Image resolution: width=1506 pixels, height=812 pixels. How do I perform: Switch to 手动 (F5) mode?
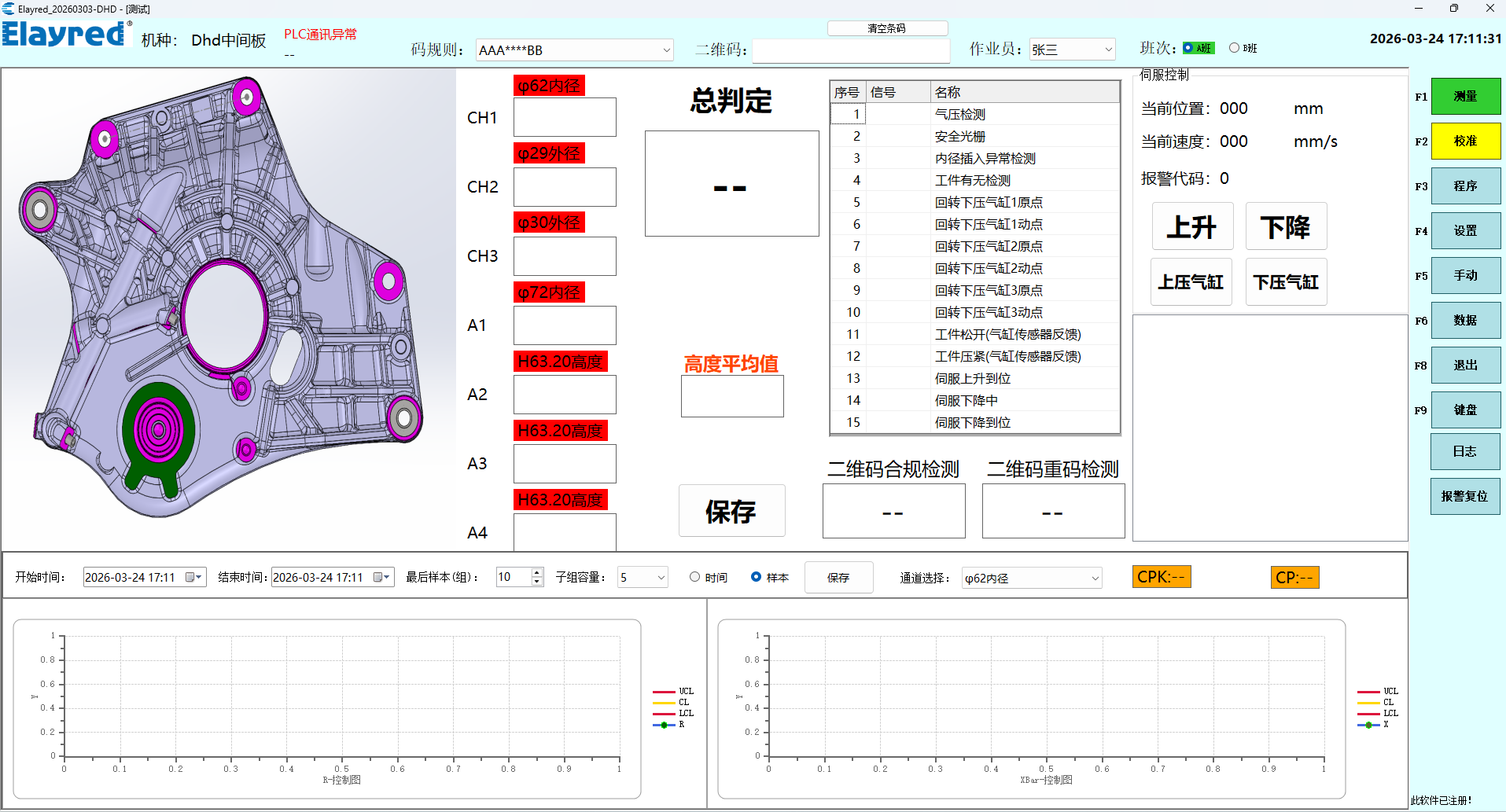pos(1465,276)
